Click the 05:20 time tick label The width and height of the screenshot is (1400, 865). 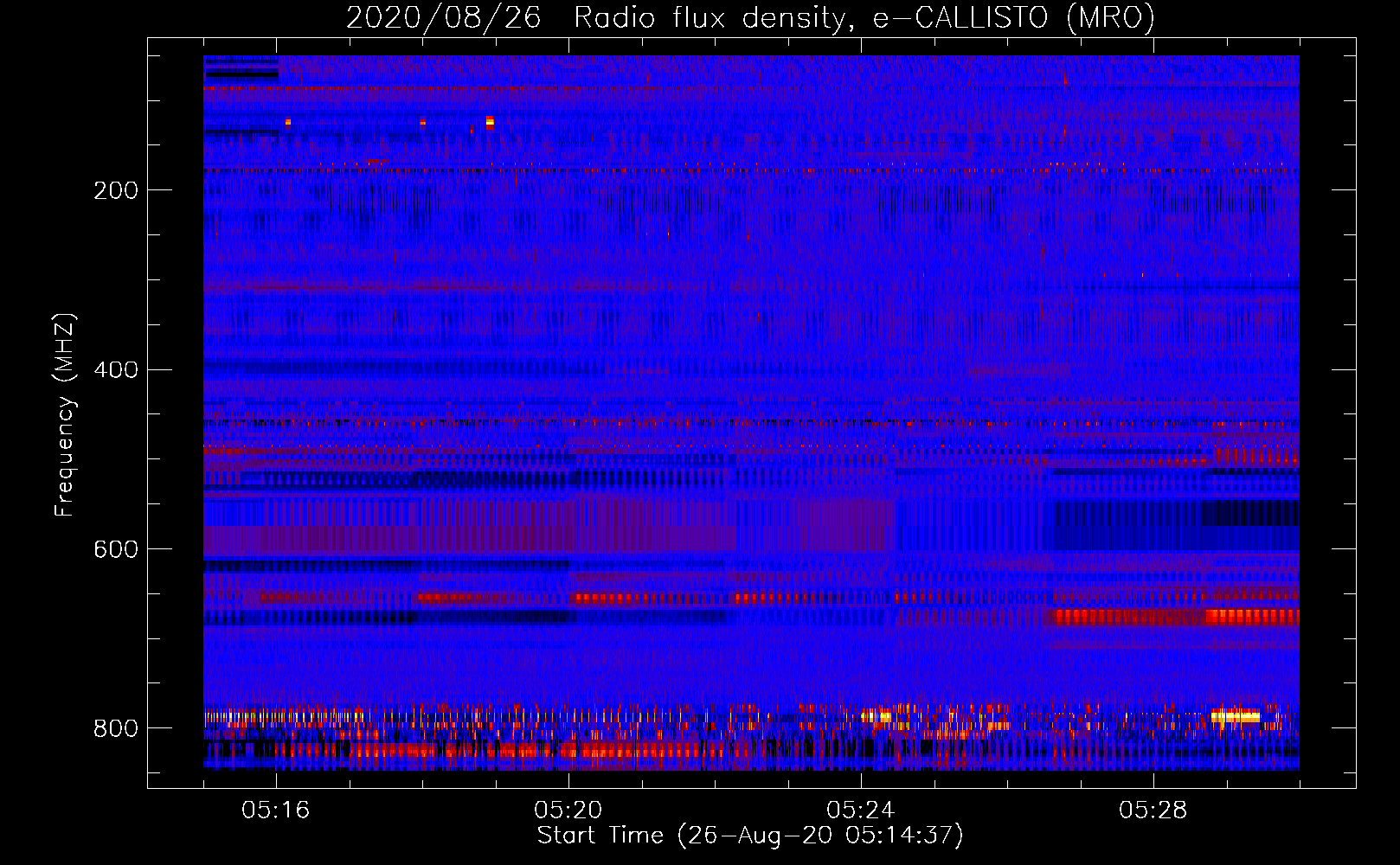(568, 811)
